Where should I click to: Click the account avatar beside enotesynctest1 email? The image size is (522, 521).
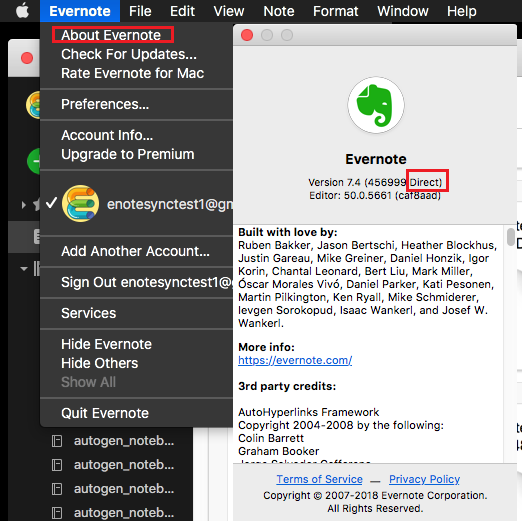point(80,203)
